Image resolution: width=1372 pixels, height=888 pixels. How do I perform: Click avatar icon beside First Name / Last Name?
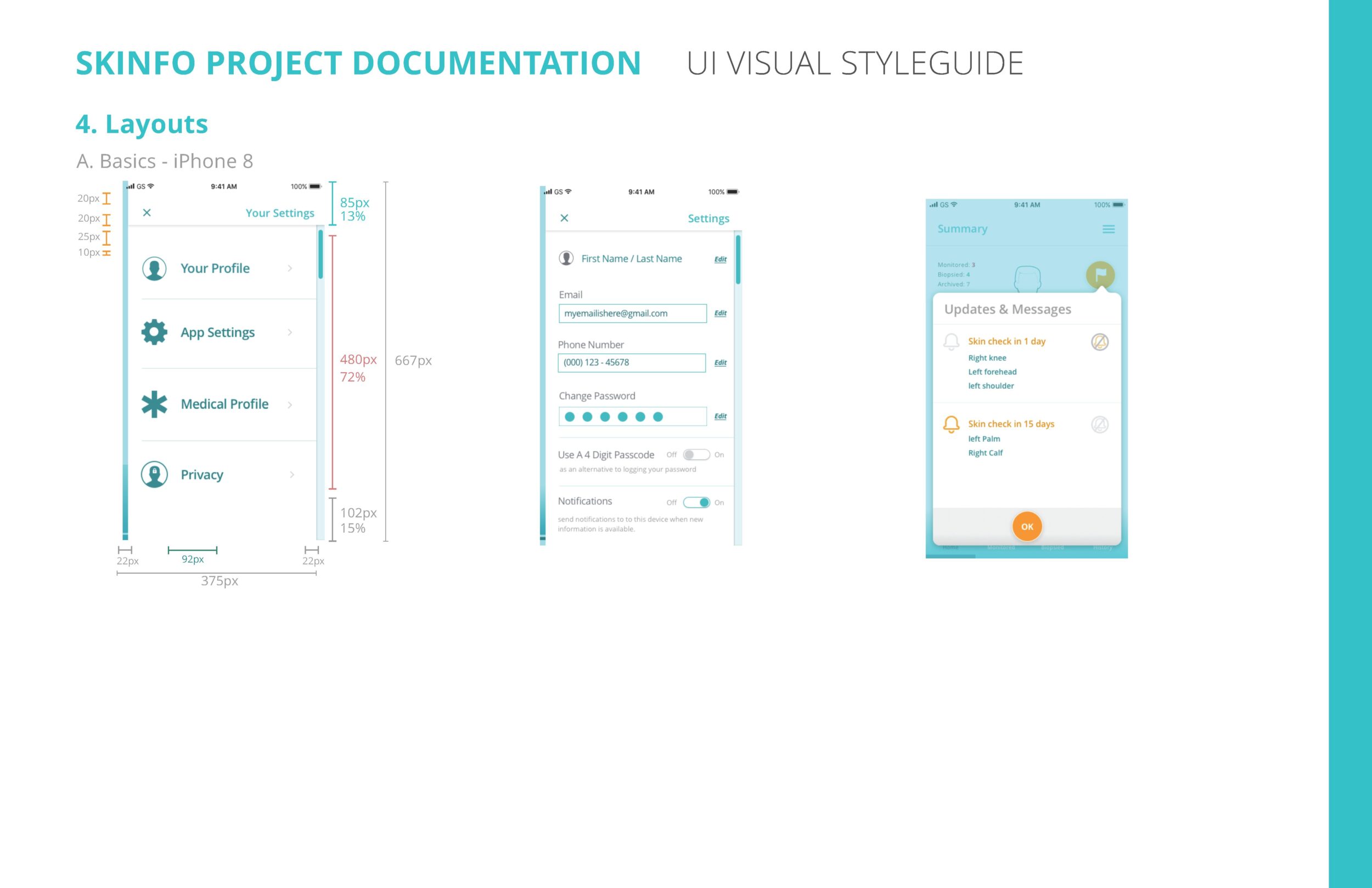(x=566, y=258)
